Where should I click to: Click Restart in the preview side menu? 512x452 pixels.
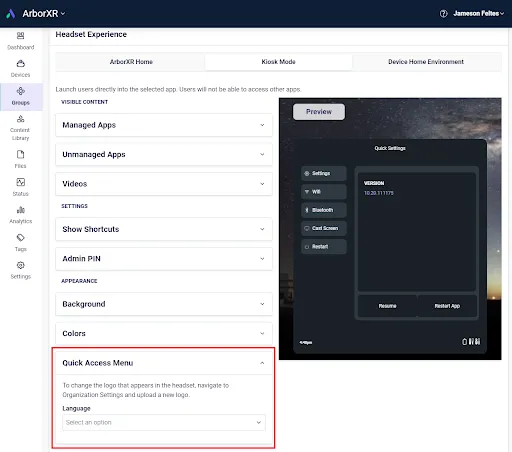(x=324, y=247)
